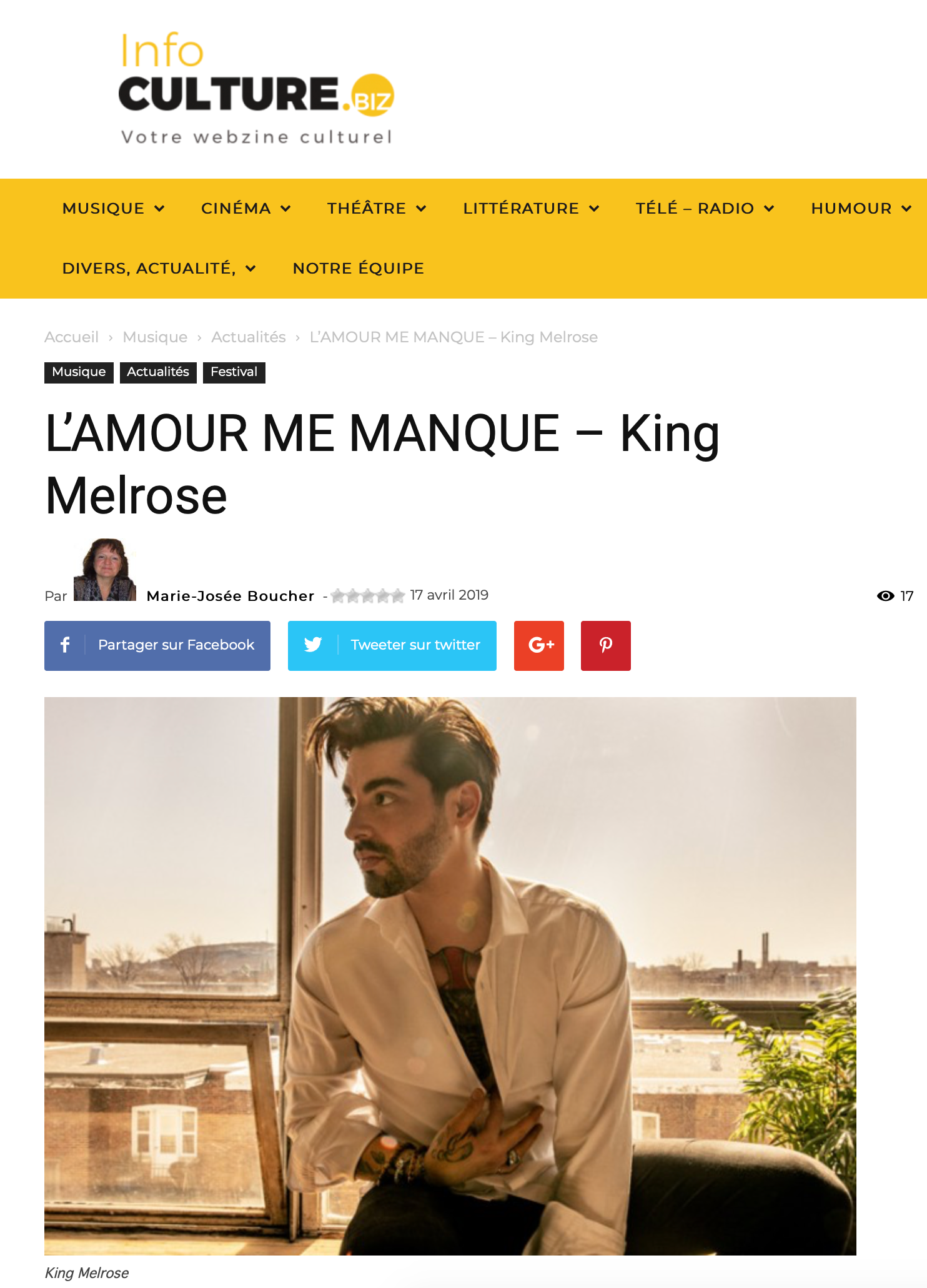Click the eye views icon

885,596
